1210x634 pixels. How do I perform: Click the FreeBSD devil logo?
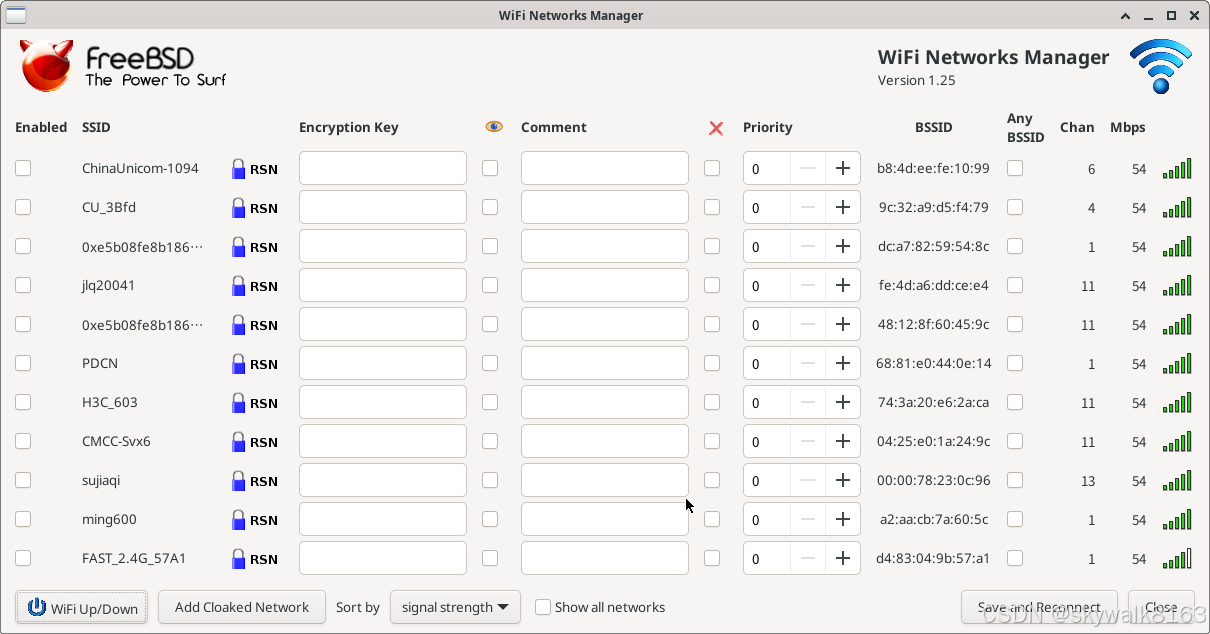[45, 66]
